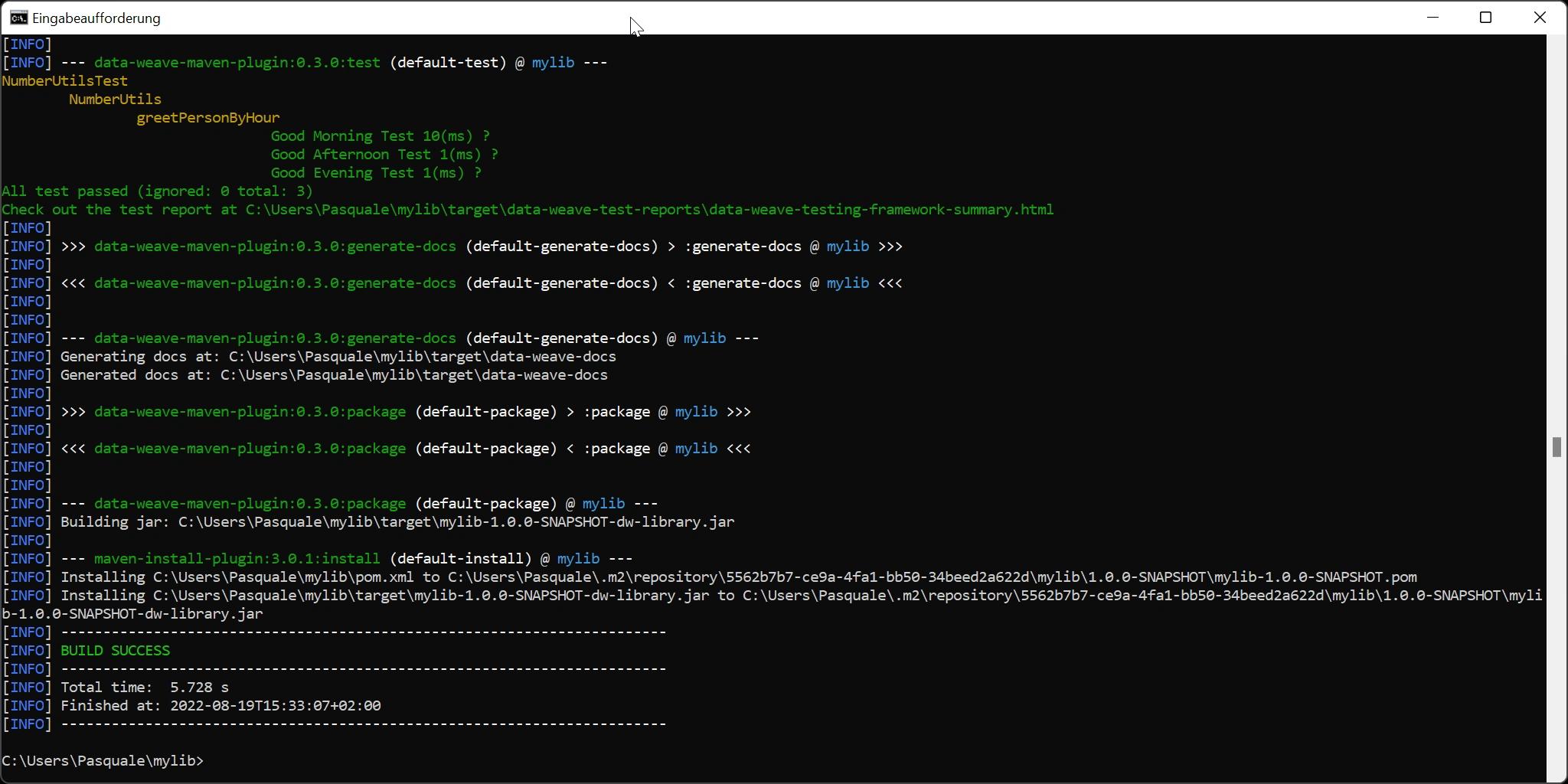Viewport: 1568px width, 784px height.
Task: Click the 'Building jar' output path
Action: pos(456,522)
